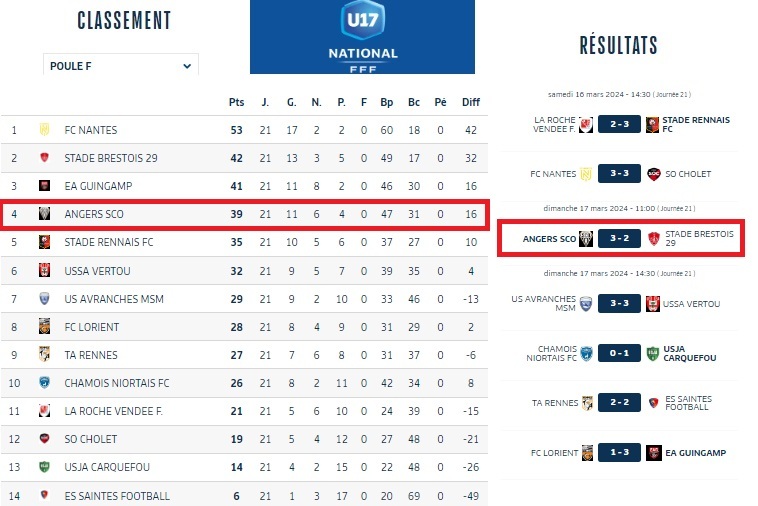
Task: Click the 0 - 1 score of Chamois Niortais match
Action: (619, 353)
